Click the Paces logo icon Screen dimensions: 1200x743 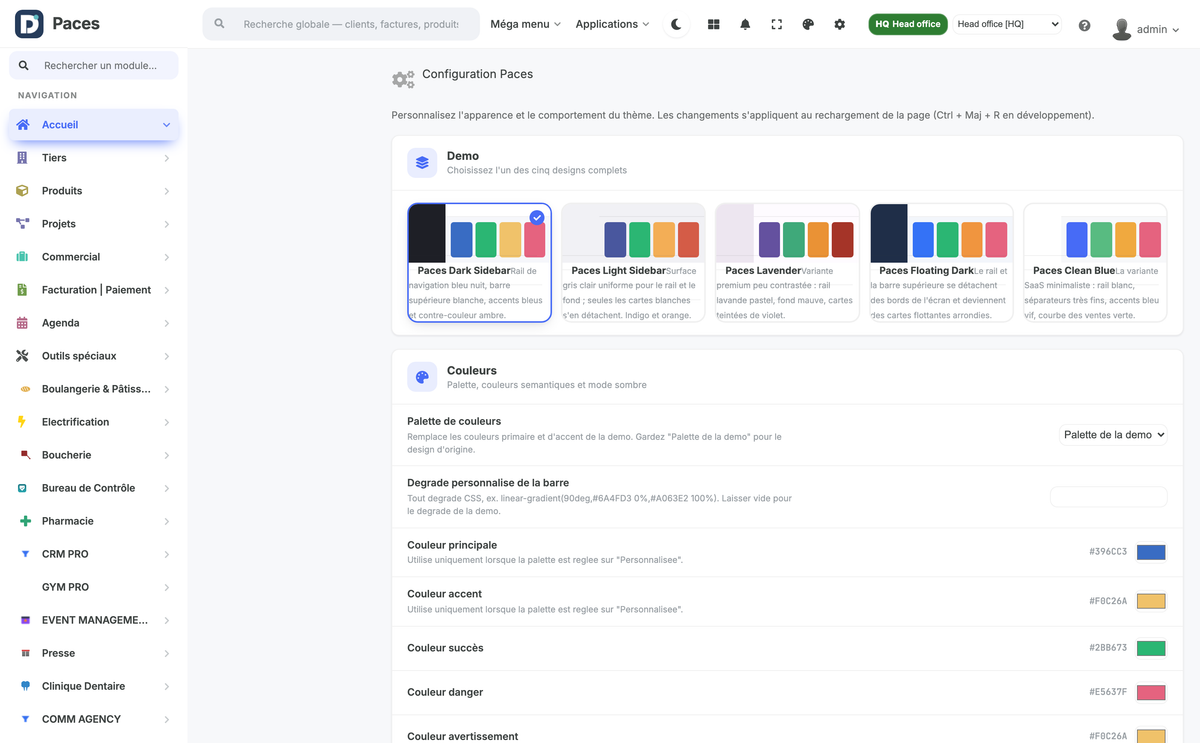click(x=30, y=24)
